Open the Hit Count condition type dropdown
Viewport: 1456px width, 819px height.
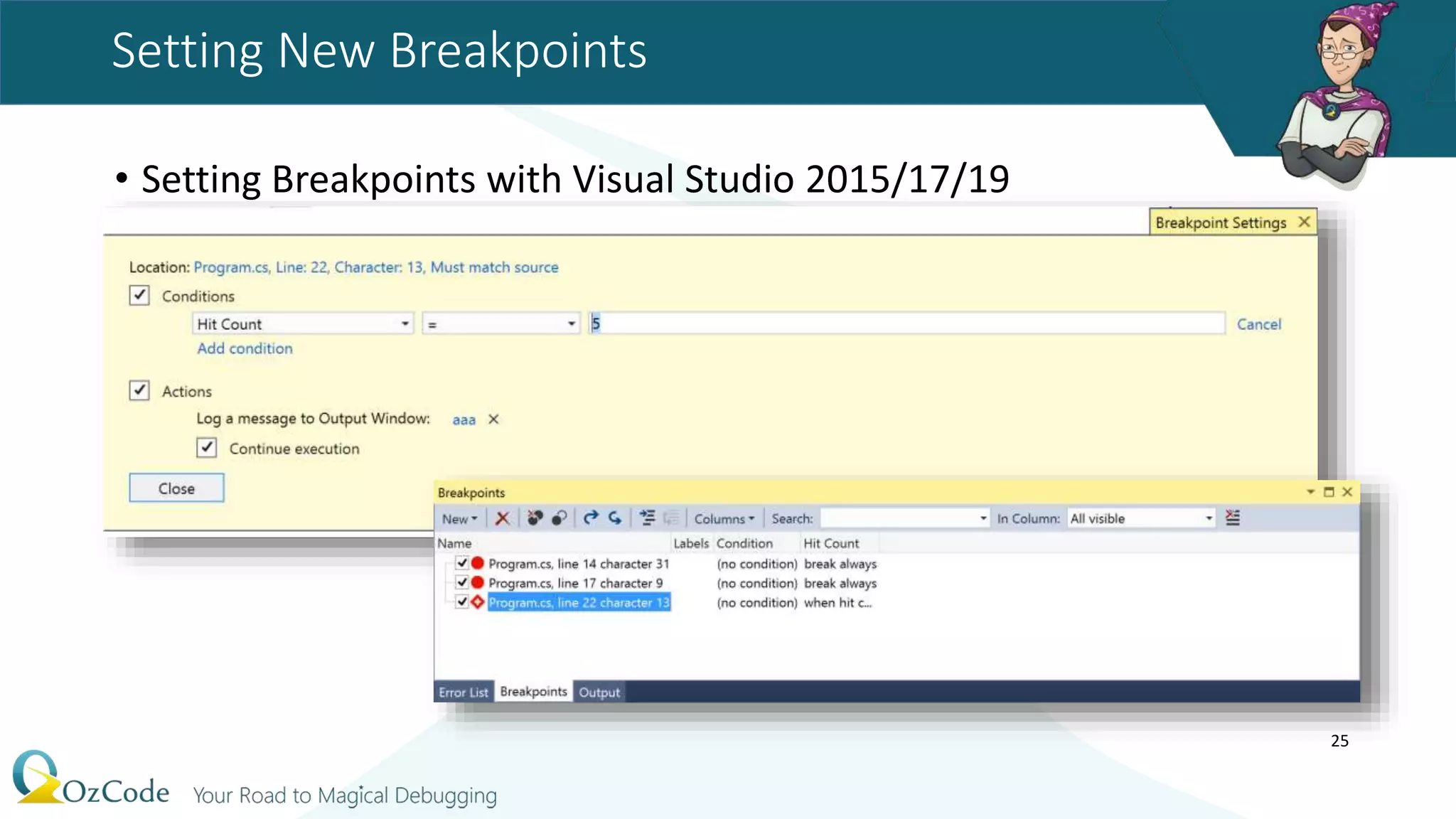tap(303, 324)
